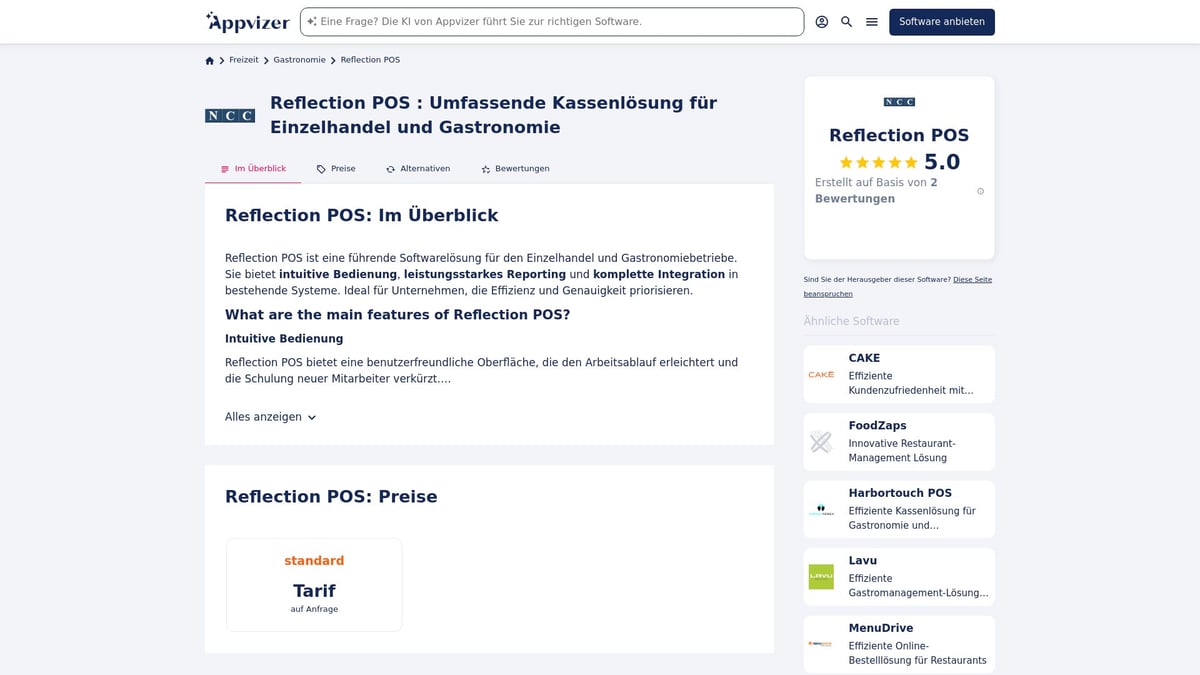Open the FoodZaps software card
This screenshot has width=1200, height=675.
pyautogui.click(x=899, y=442)
